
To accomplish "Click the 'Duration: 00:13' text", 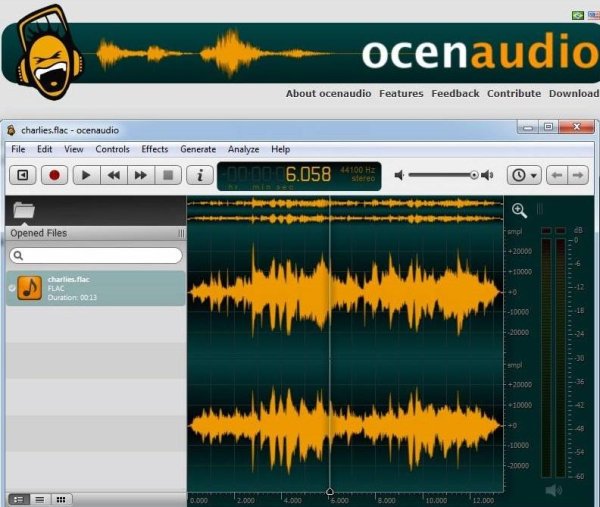I will tap(72, 297).
